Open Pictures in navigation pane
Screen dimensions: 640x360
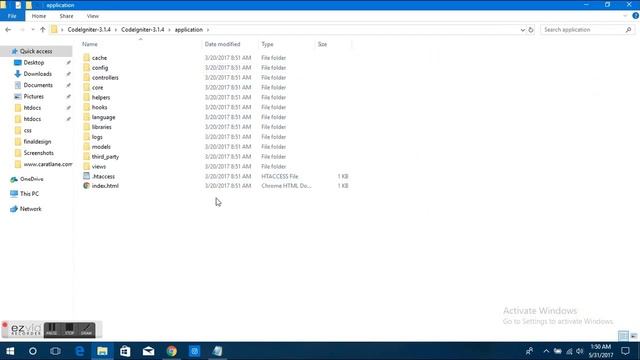pyautogui.click(x=33, y=97)
